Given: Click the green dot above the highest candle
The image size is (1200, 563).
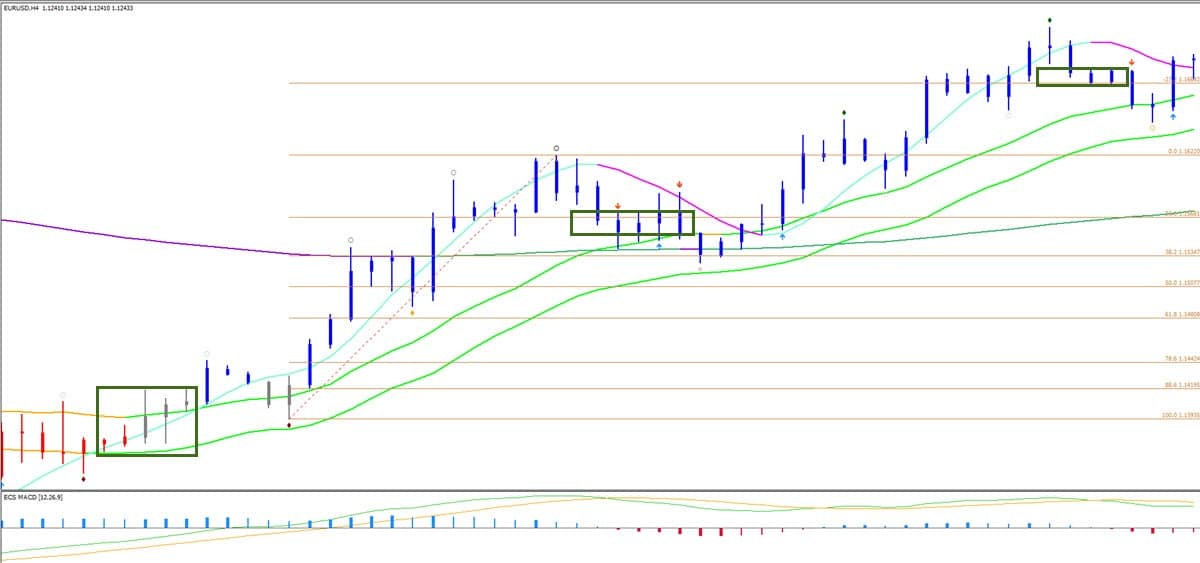Looking at the screenshot, I should [x=1049, y=20].
